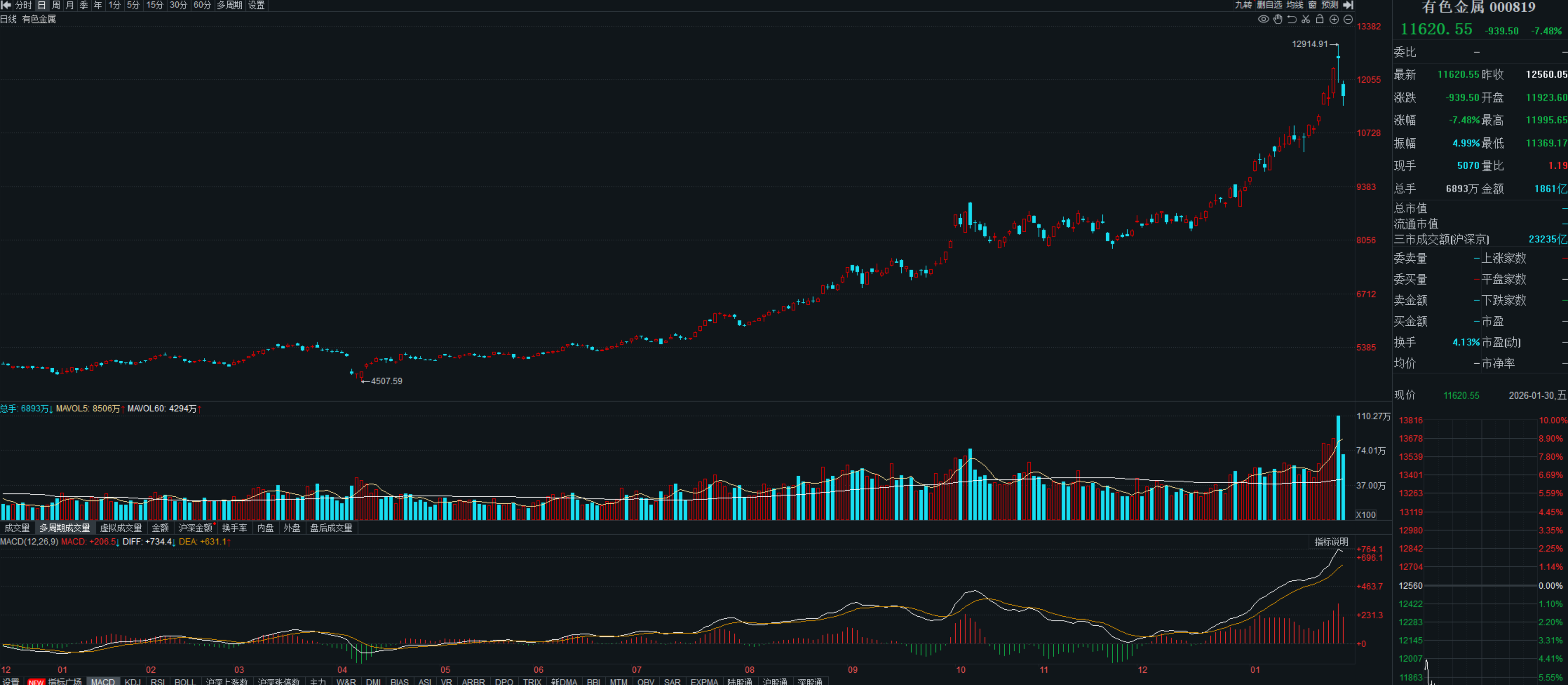Click the tallest volume bar in chart
Viewport: 1568px width, 685px height.
(x=1338, y=469)
